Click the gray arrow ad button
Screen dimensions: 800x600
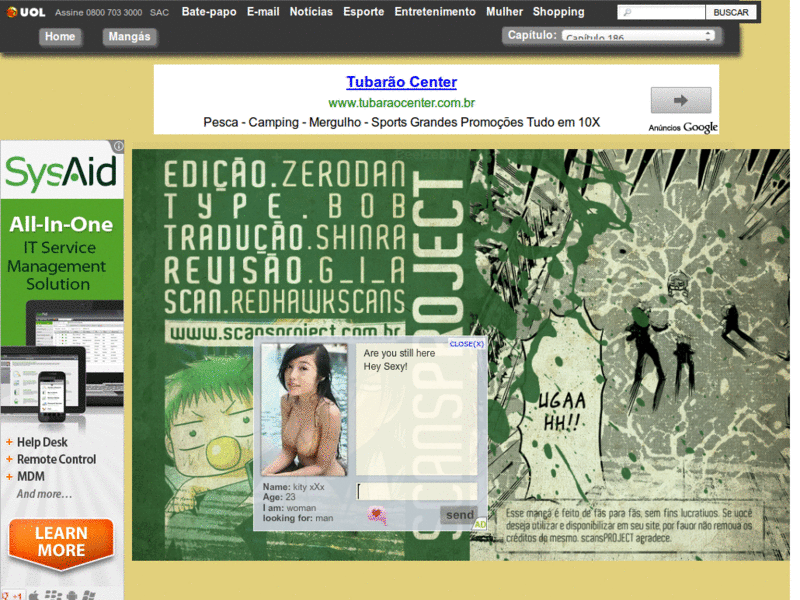[681, 100]
